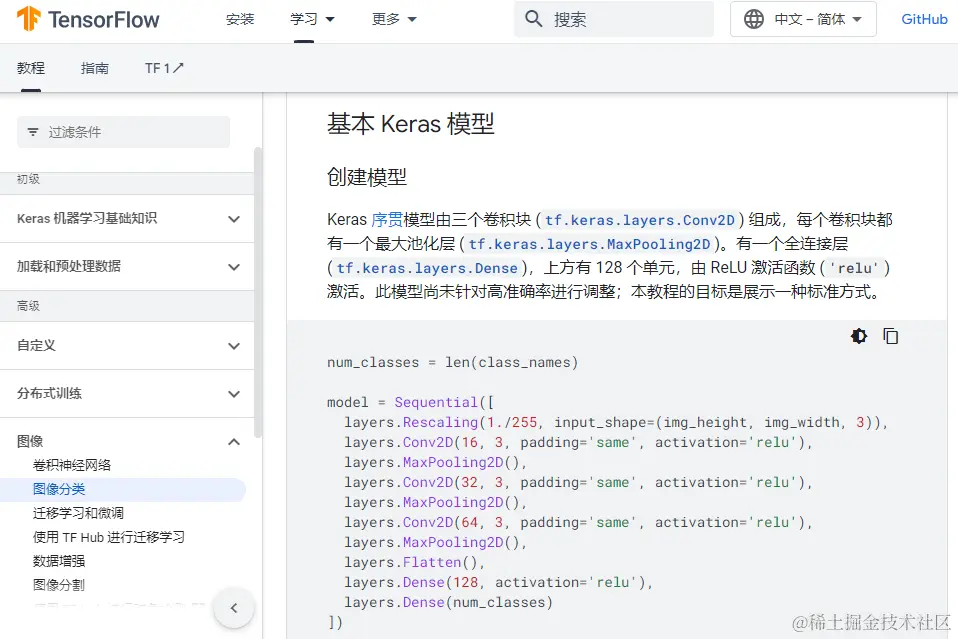Select 图像分割 in sidebar

point(59,585)
